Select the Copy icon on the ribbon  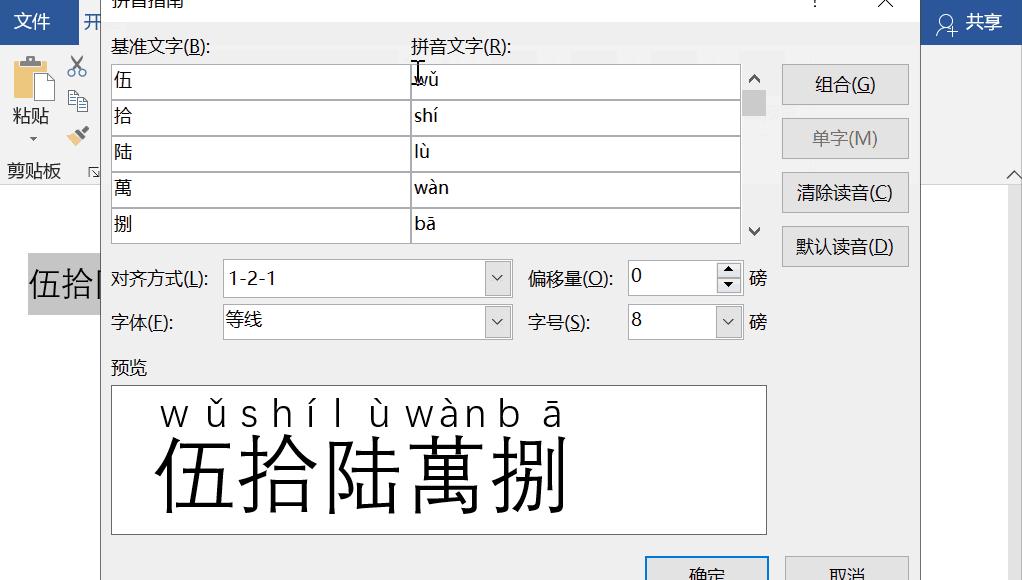tap(79, 101)
